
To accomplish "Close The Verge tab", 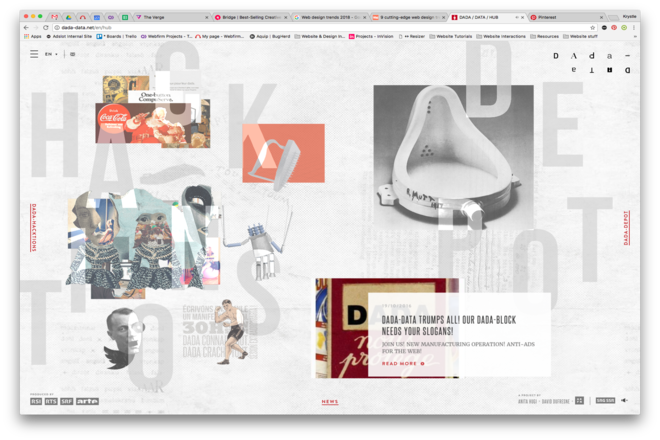I will [x=207, y=17].
